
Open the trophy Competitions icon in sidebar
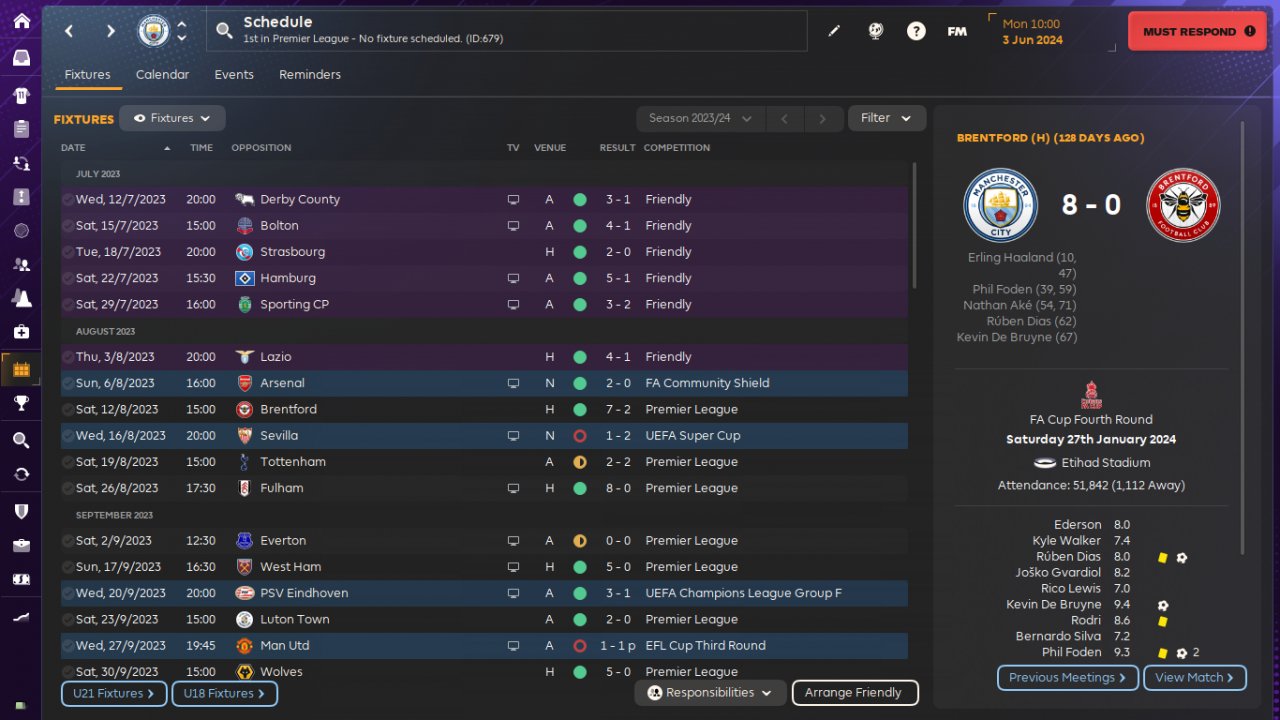21,403
